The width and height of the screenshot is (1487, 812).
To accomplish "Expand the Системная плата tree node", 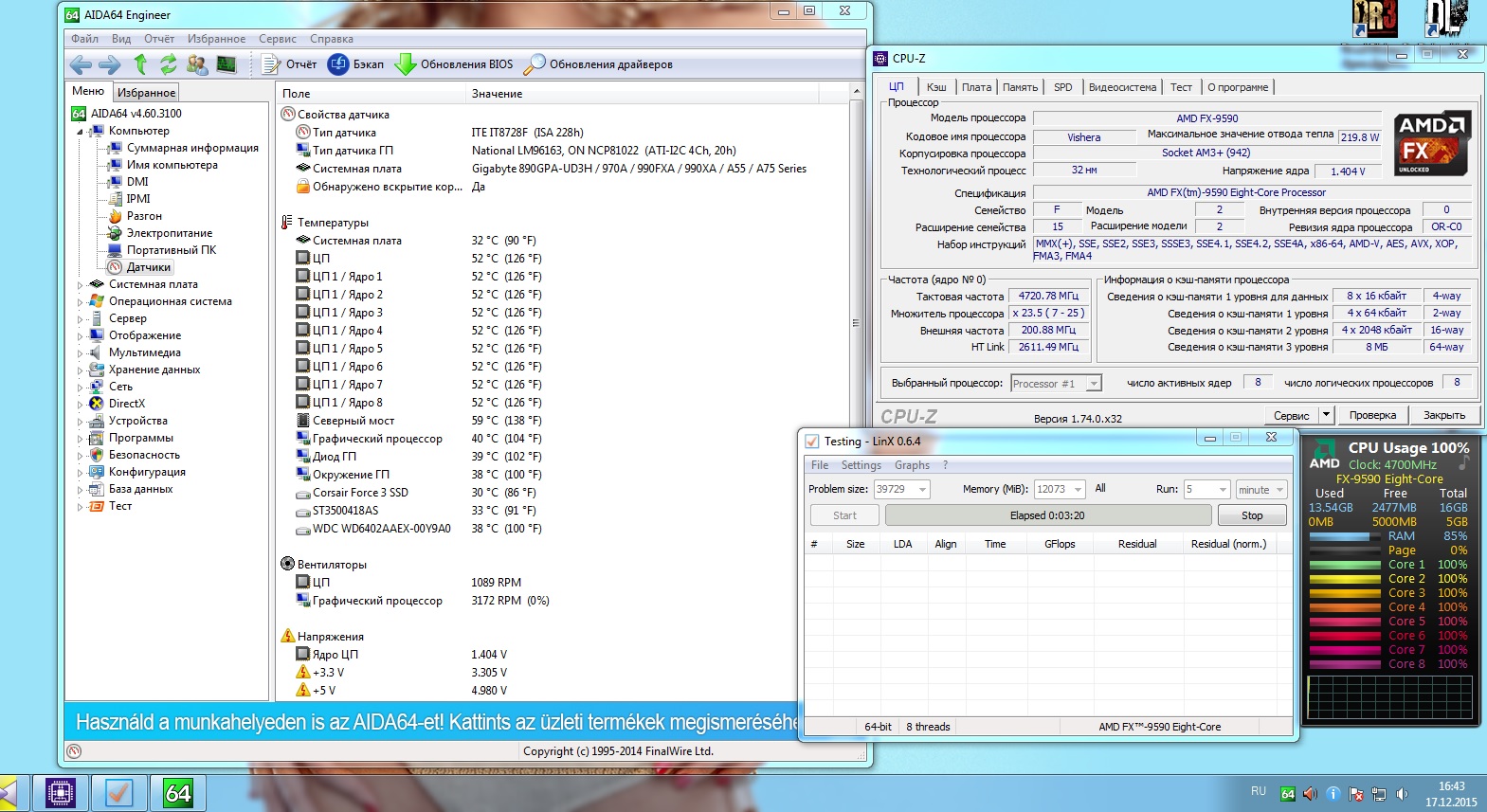I will pyautogui.click(x=80, y=284).
